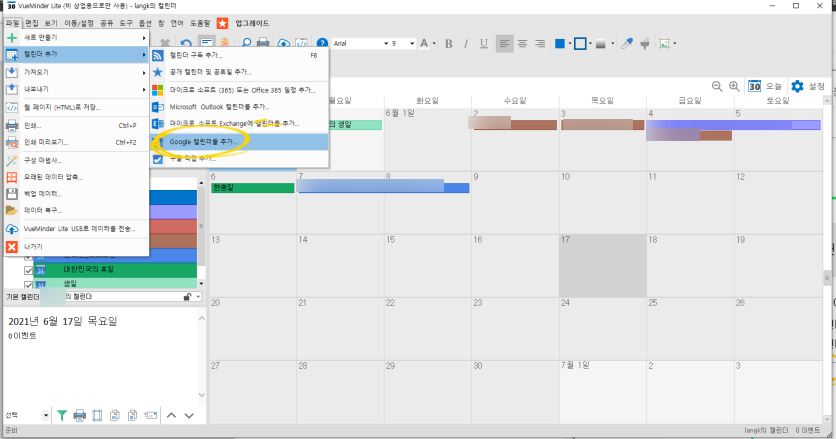Image resolution: width=836 pixels, height=439 pixels.
Task: Zoom out the calendar view
Action: coord(717,86)
